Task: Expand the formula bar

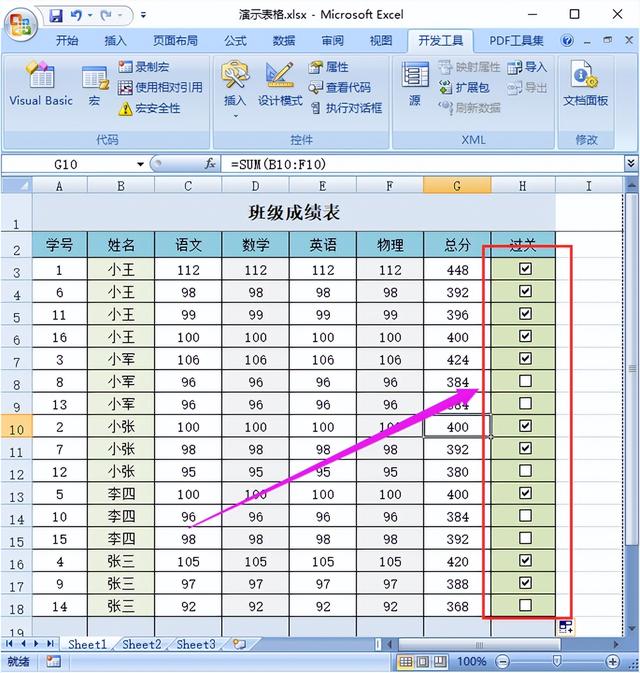Action: (x=631, y=164)
